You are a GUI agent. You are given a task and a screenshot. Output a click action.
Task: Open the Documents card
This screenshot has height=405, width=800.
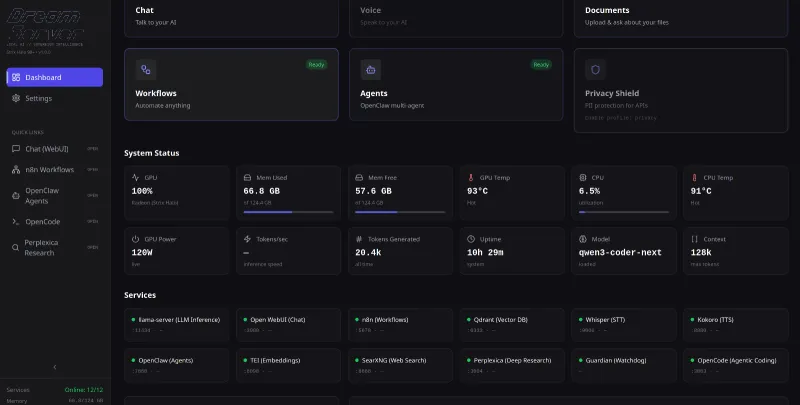(x=681, y=18)
